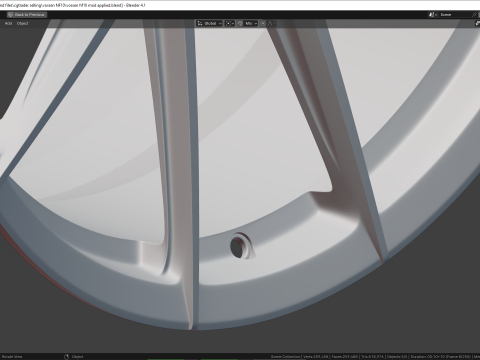Image resolution: width=480 pixels, height=360 pixels.
Task: Click the Objects count in status bar
Action: pyautogui.click(x=397, y=357)
